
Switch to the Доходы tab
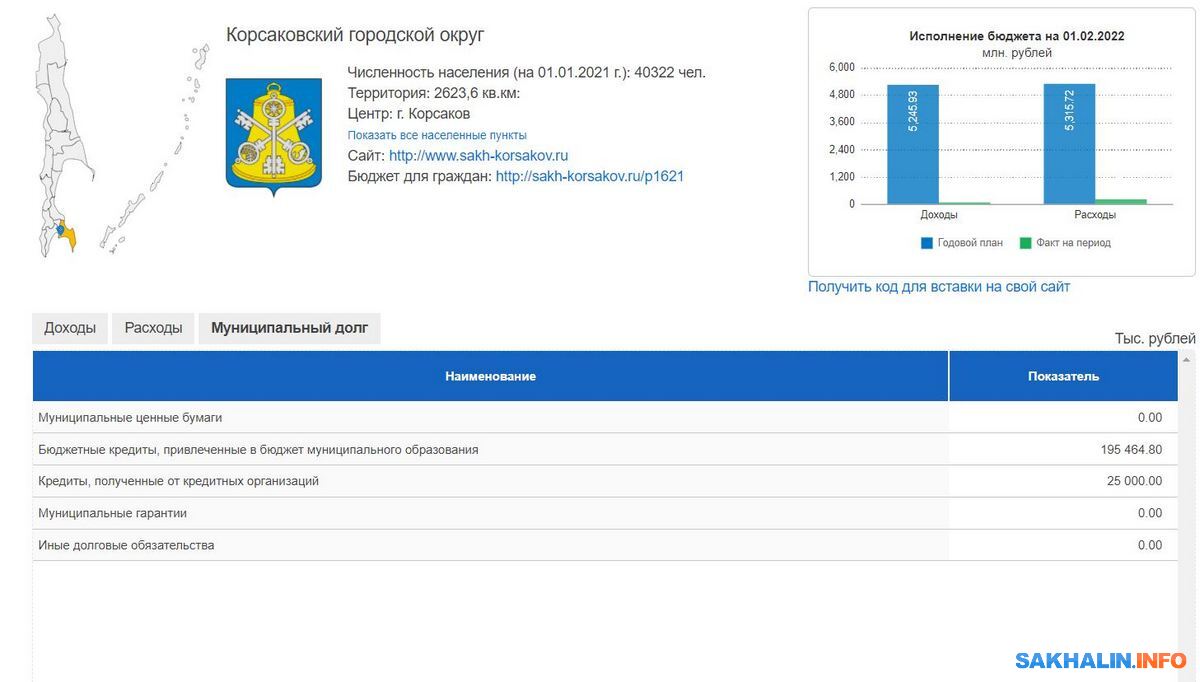[x=70, y=328]
